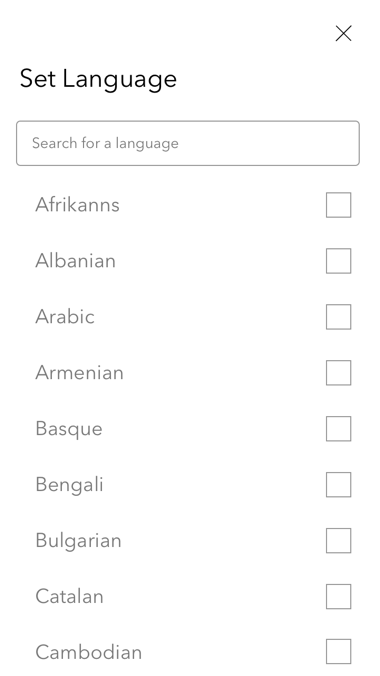Focus the Search for a language field

188,143
